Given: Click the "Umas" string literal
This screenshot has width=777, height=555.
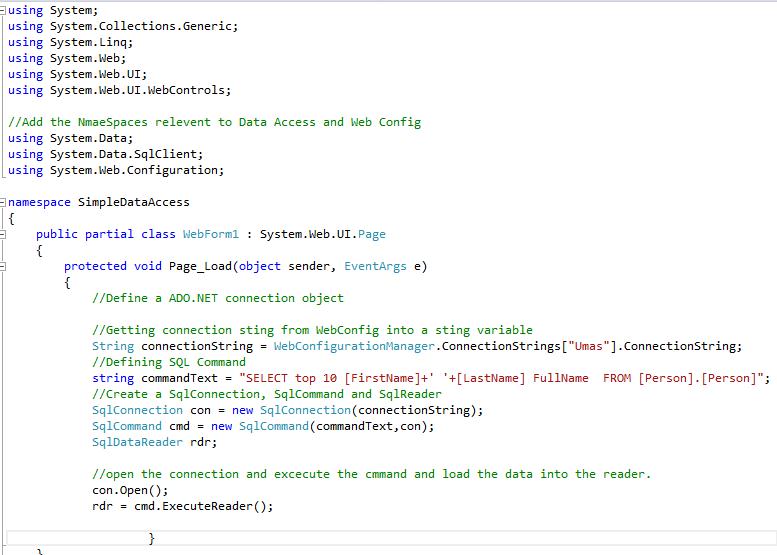Looking at the screenshot, I should (588, 346).
